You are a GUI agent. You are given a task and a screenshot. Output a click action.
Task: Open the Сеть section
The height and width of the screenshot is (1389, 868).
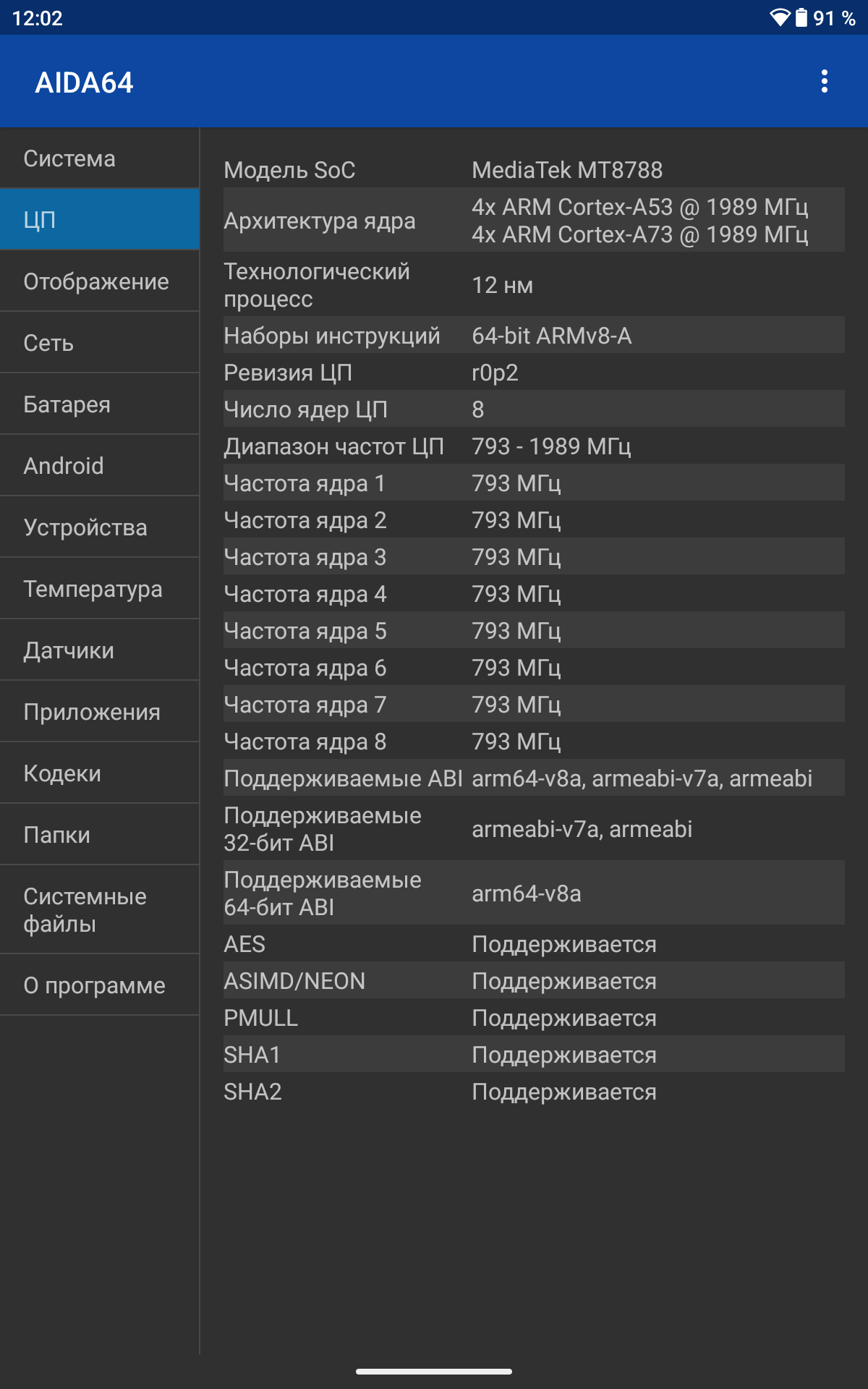click(100, 343)
